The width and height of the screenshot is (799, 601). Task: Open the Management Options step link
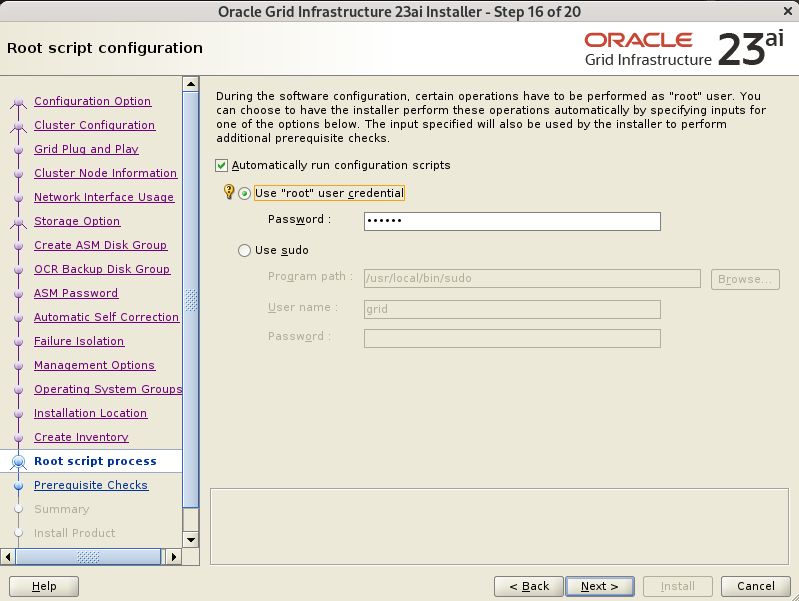(x=94, y=364)
